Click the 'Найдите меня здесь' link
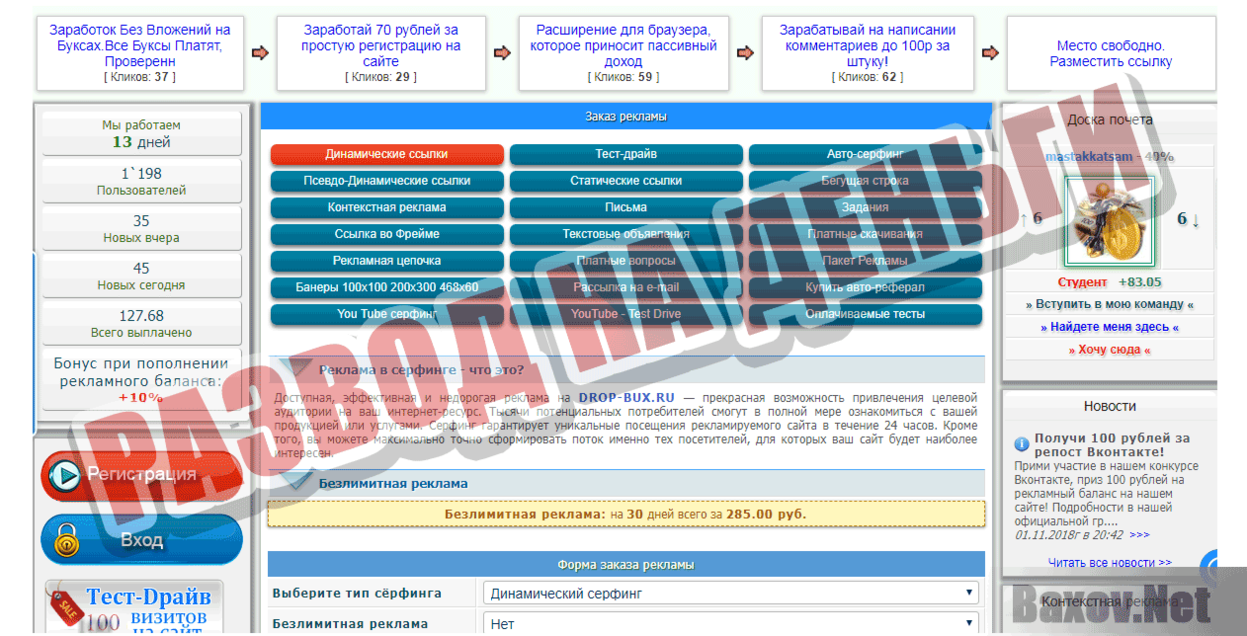This screenshot has height=636, width=1247. tap(1109, 327)
